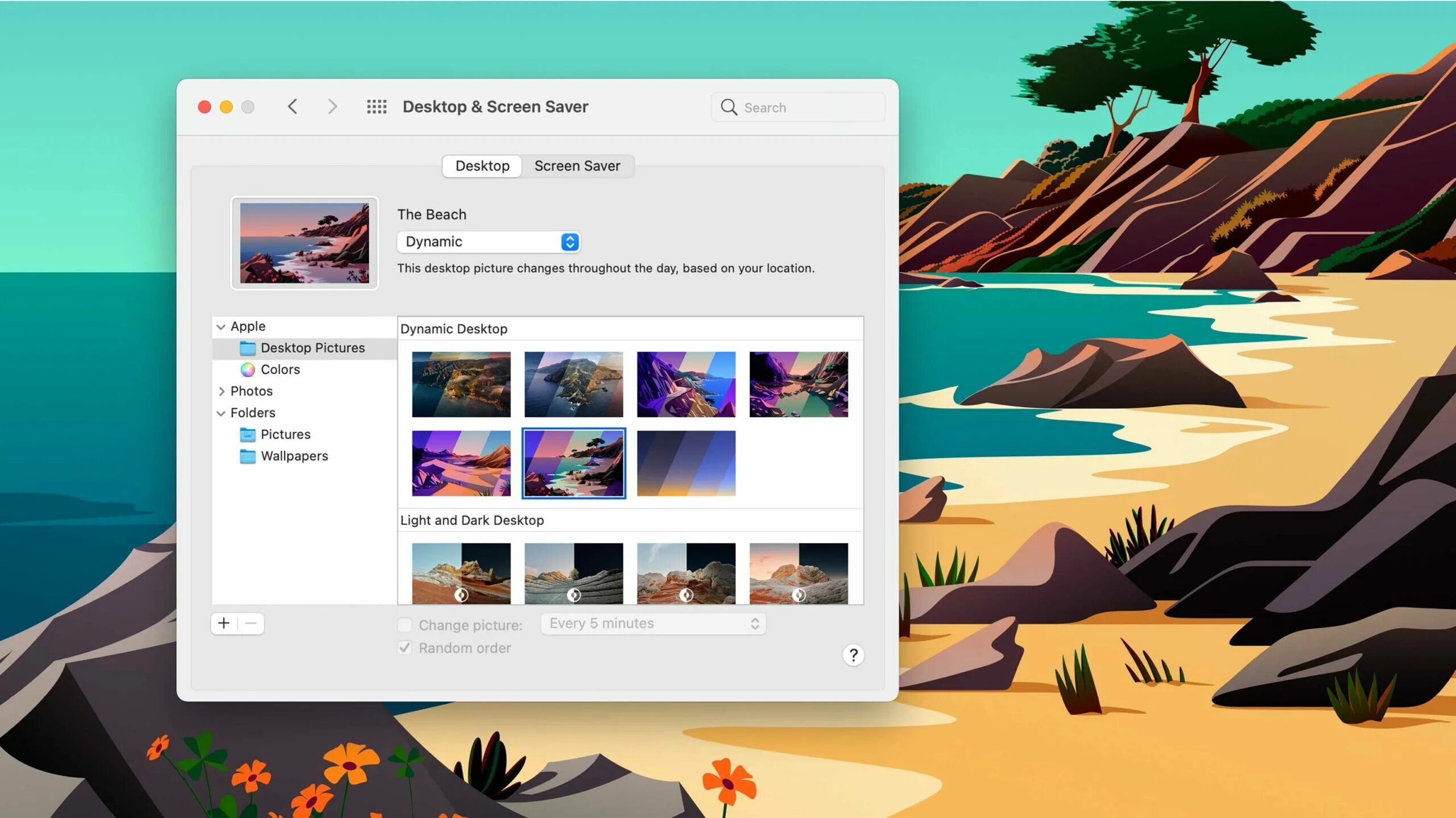Switch to the Screen Saver tab

pos(577,166)
